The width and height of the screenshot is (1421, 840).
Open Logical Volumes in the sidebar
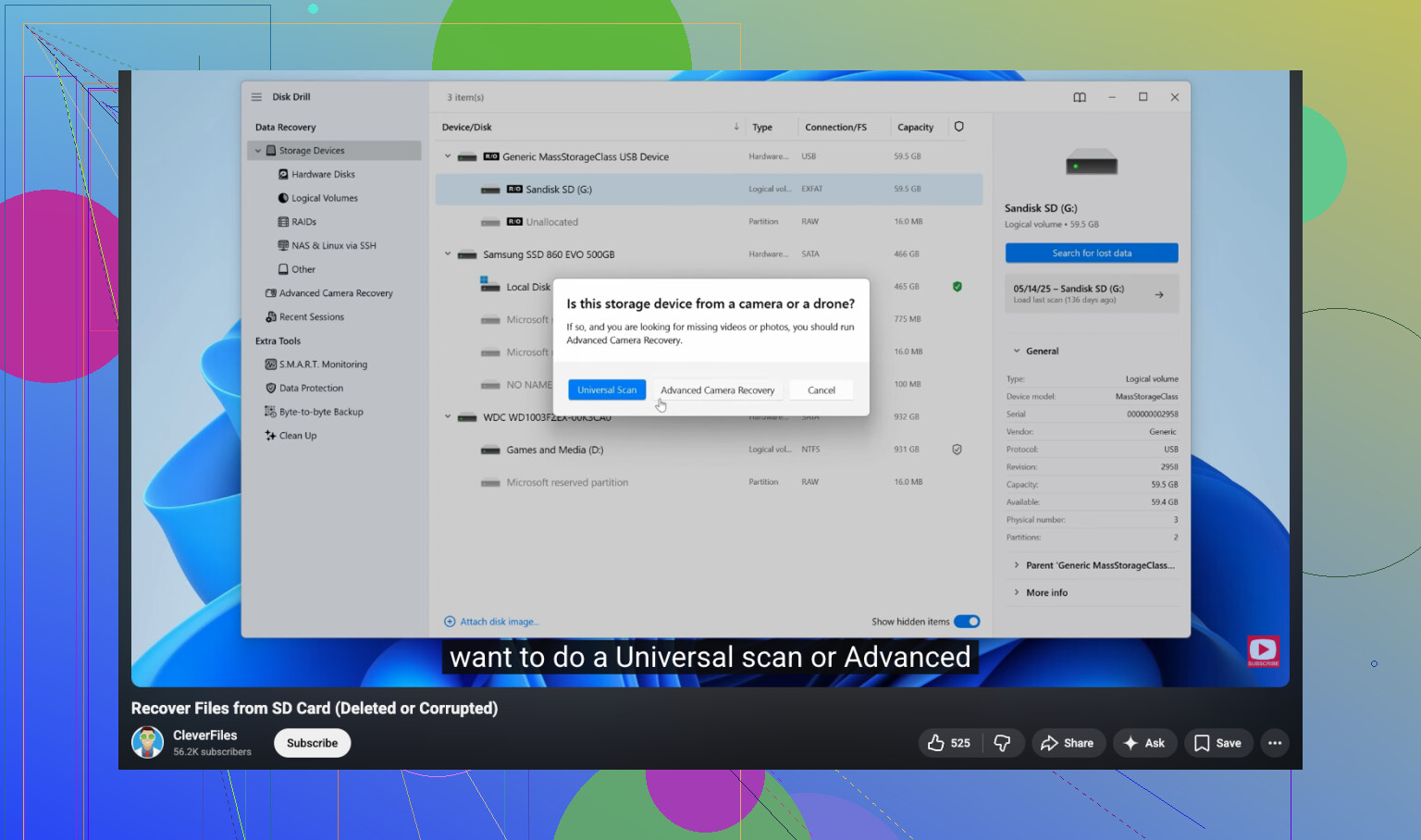325,198
